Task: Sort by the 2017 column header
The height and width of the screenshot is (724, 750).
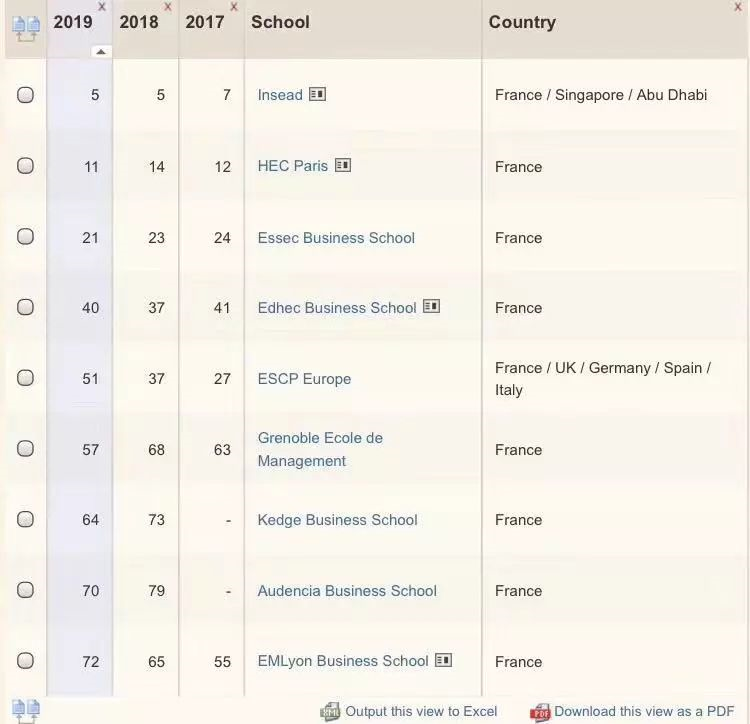Action: (205, 22)
